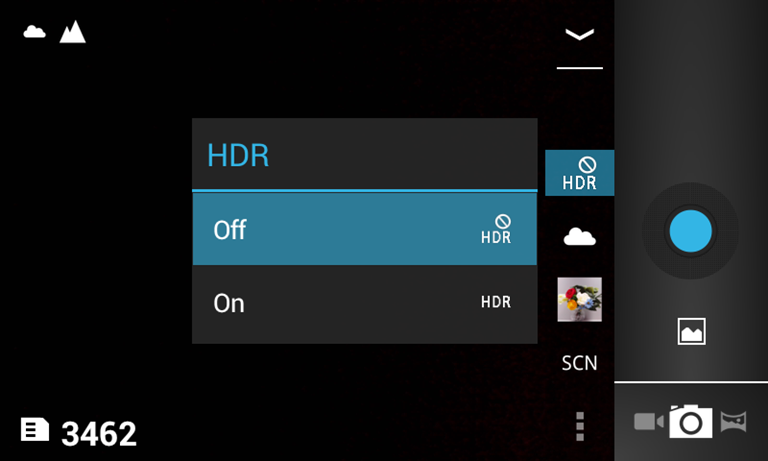Select the photo camera mode icon
This screenshot has height=461, width=768.
[691, 421]
